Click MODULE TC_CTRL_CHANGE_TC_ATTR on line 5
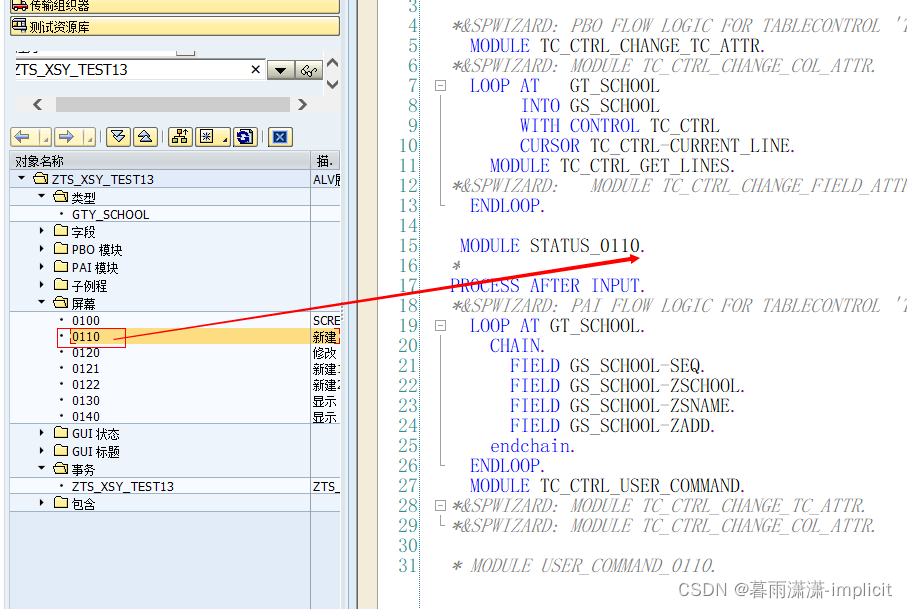The width and height of the screenshot is (907, 609). [617, 46]
